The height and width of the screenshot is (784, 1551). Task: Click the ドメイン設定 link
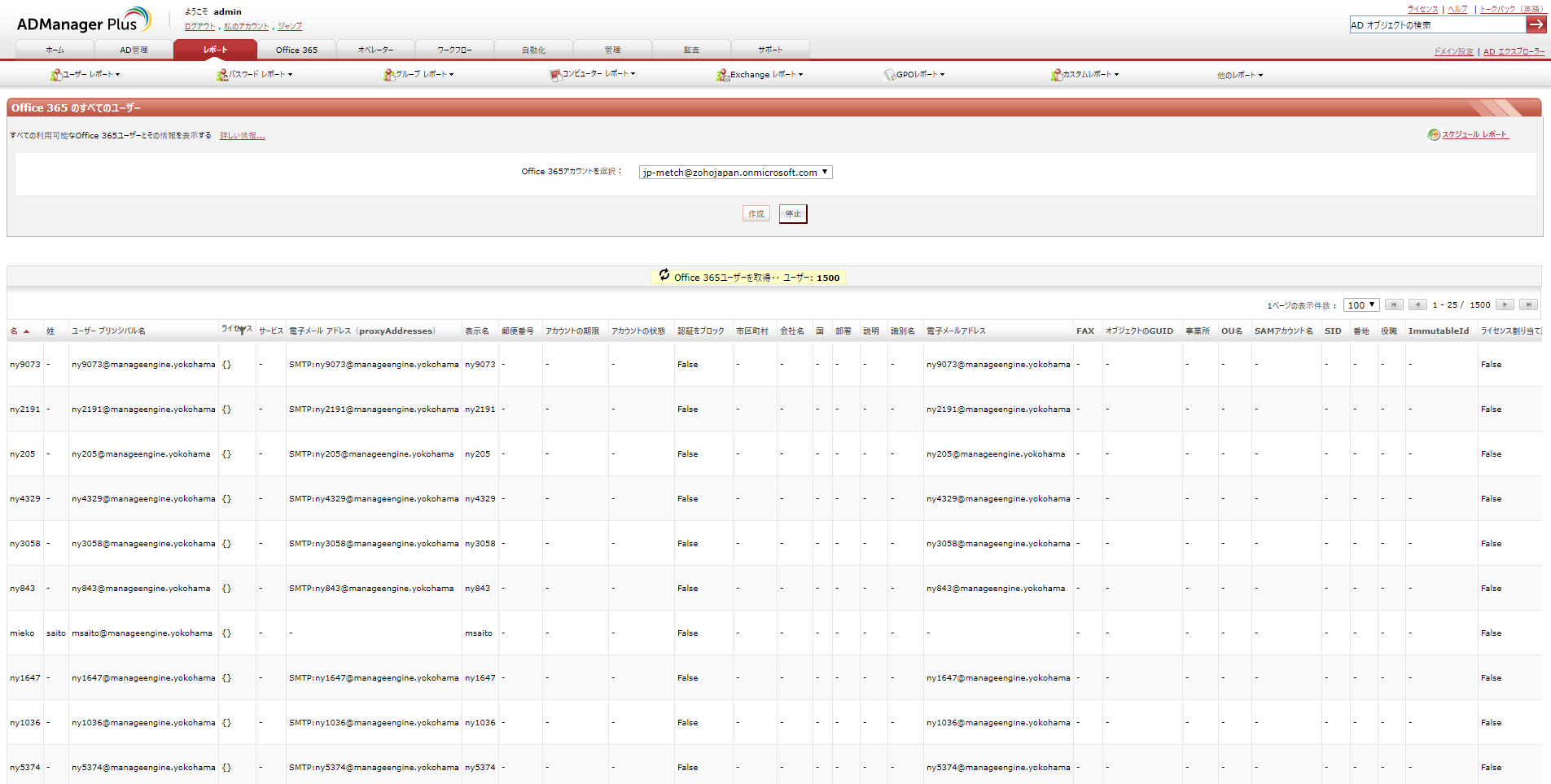click(1454, 51)
